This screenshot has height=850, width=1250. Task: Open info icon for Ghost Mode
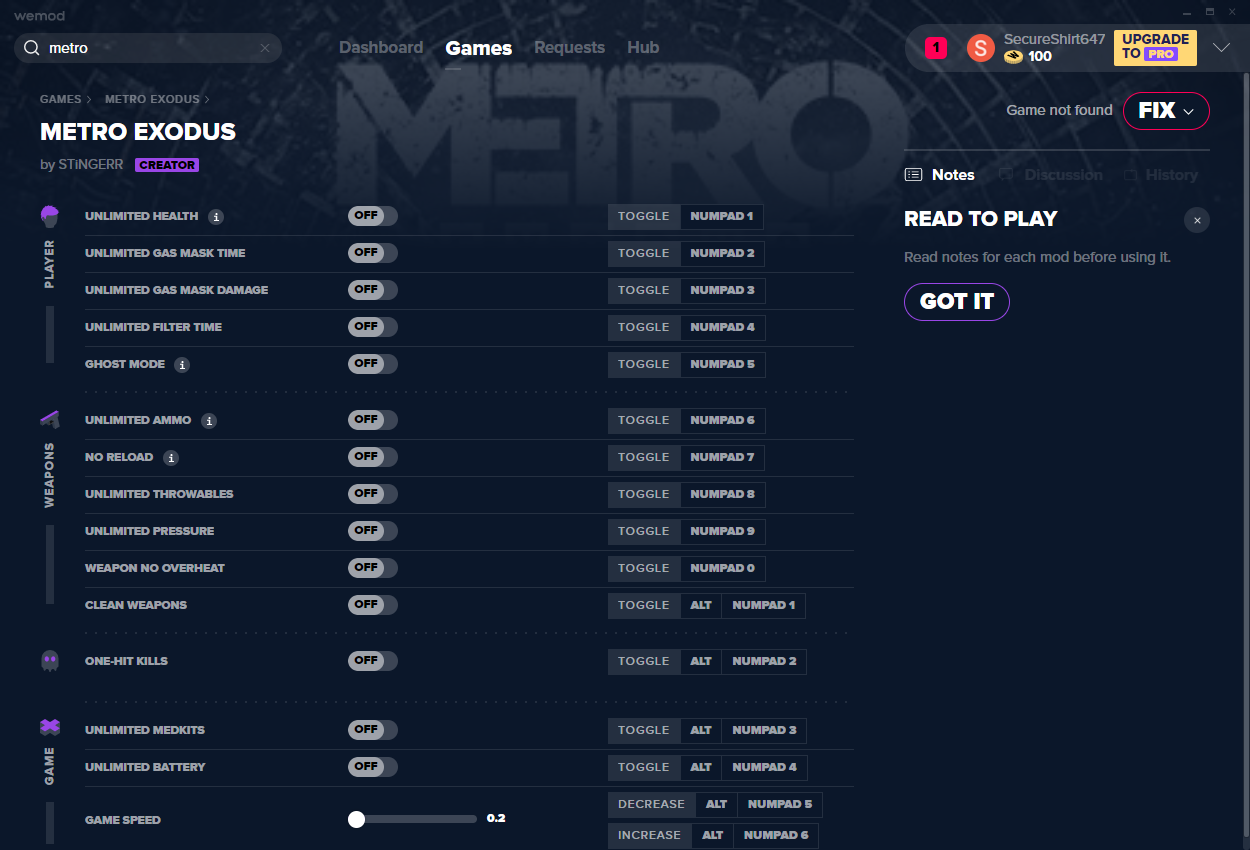click(182, 365)
